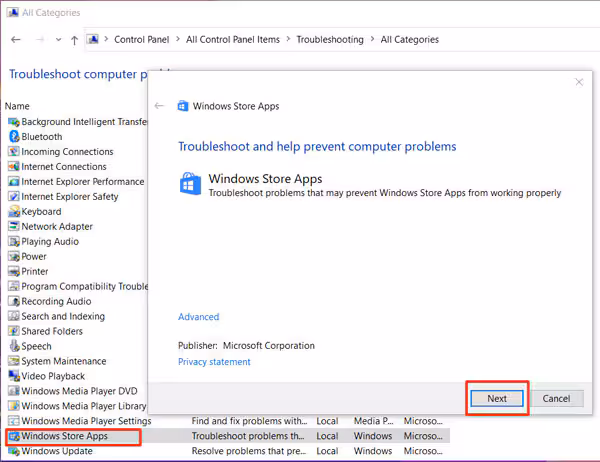Open the Advanced link
The height and width of the screenshot is (462, 600).
[x=199, y=317]
